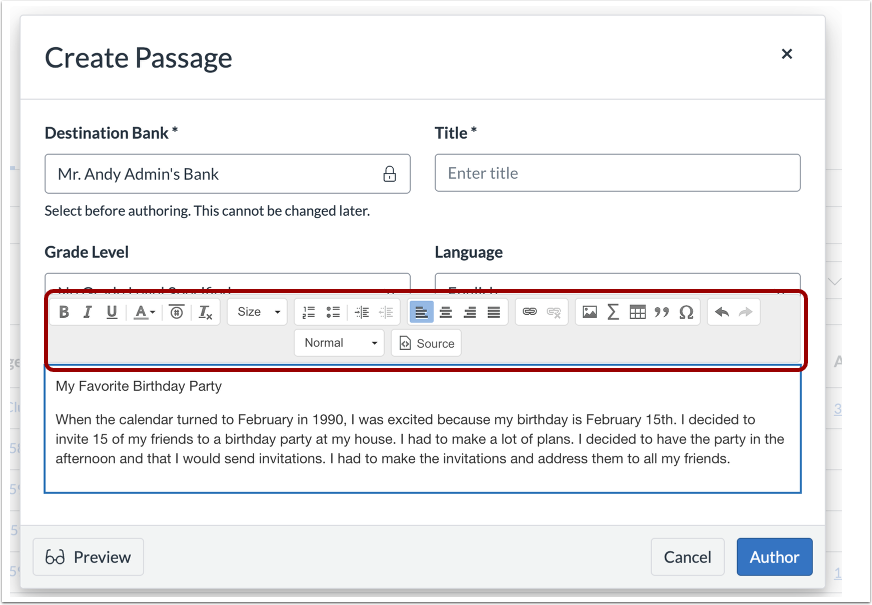Open the font color swatch
This screenshot has height=605, width=872.
(141, 311)
